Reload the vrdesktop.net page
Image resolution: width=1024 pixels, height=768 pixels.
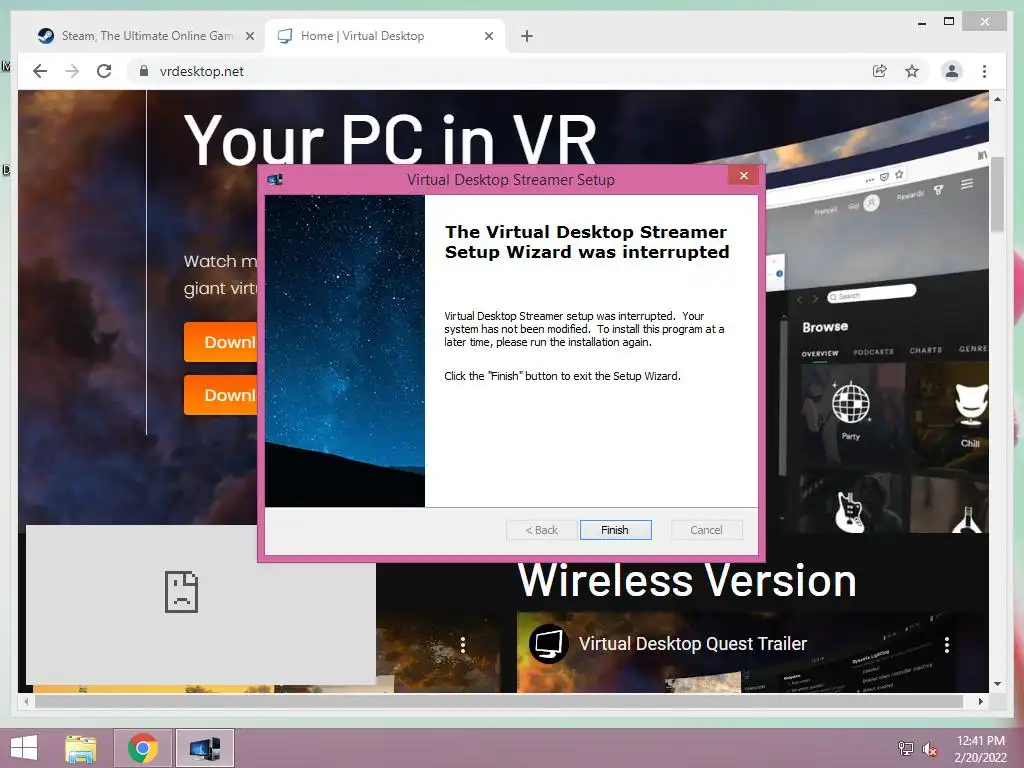(104, 71)
